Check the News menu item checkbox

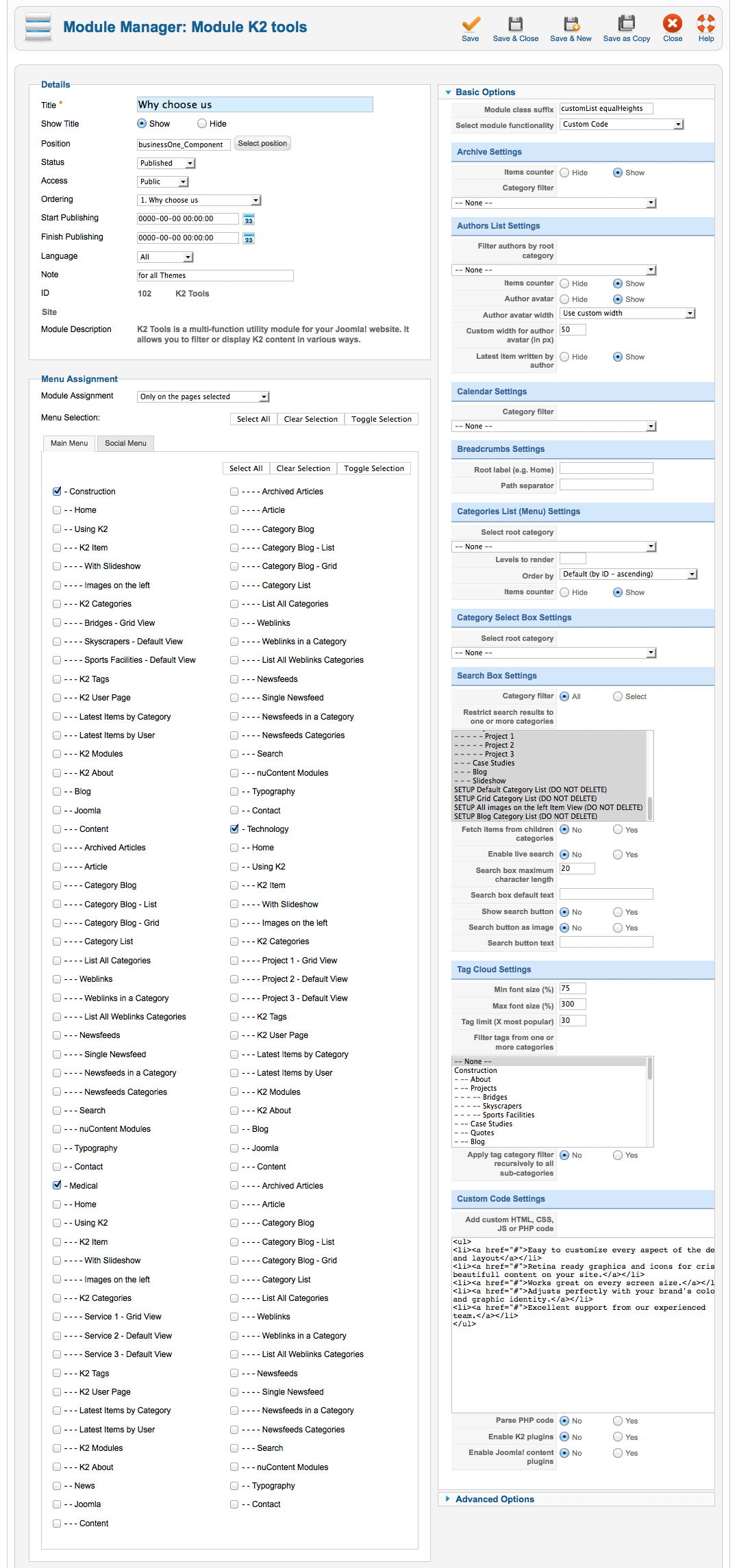57,1486
